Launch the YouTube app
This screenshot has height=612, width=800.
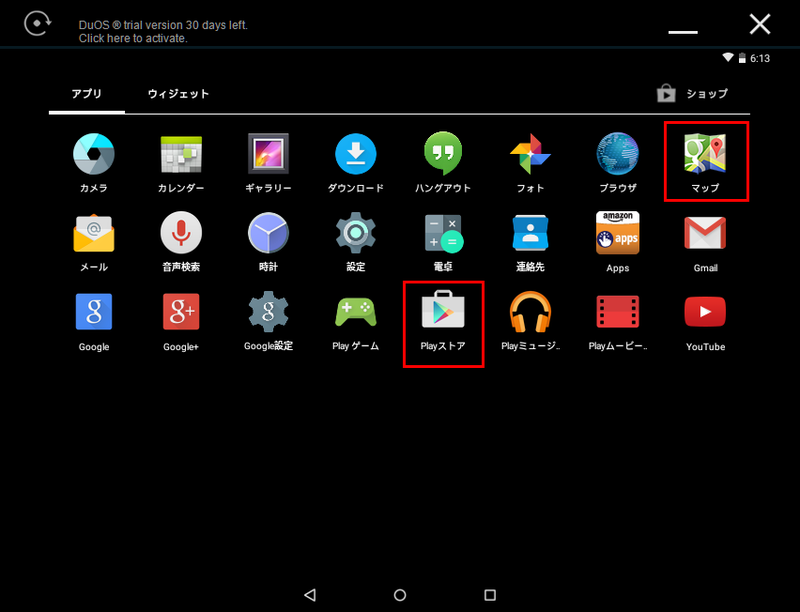[705, 323]
